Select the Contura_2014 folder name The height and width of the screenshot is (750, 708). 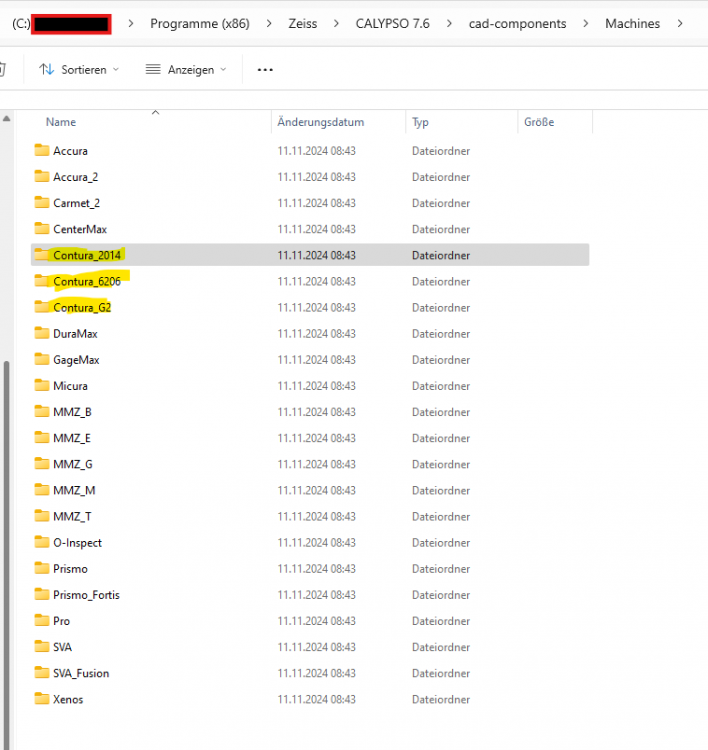coord(87,255)
